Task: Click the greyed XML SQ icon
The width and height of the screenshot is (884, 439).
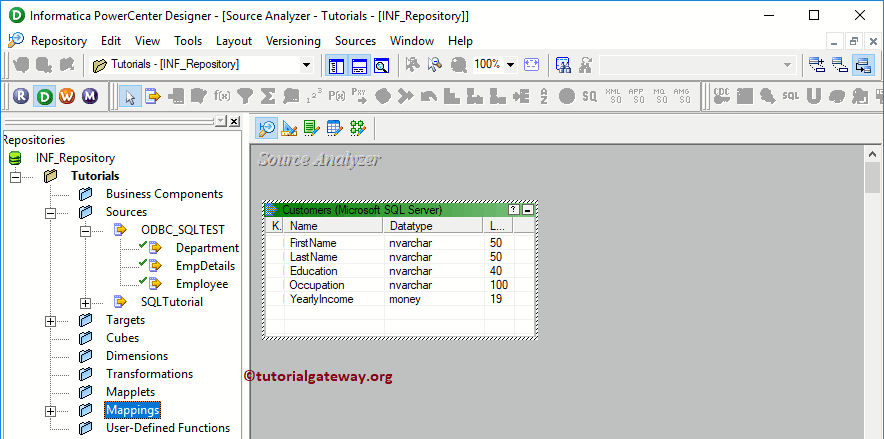Action: tap(613, 96)
